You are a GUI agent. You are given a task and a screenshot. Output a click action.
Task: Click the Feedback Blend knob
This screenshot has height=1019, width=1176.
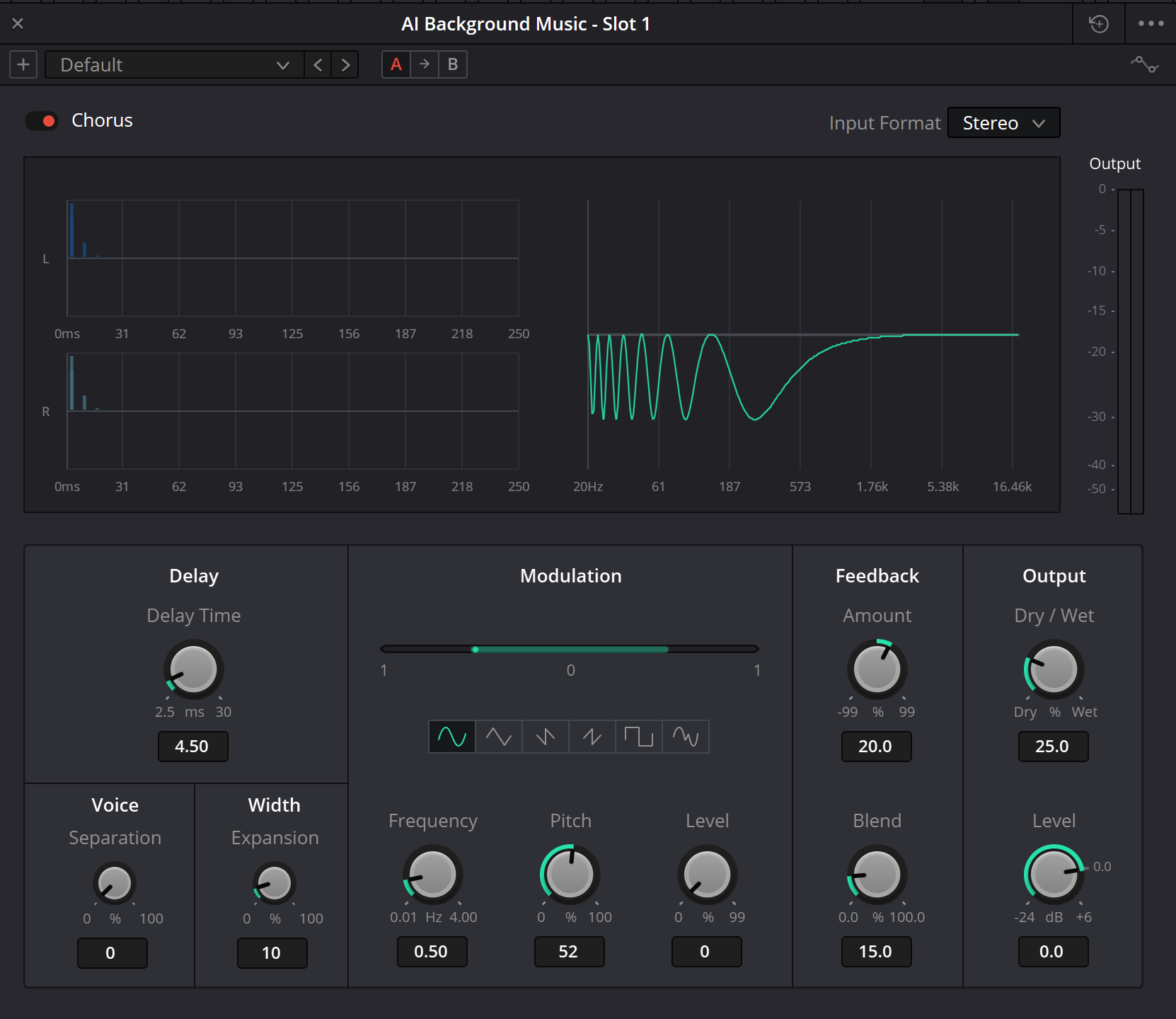[877, 875]
